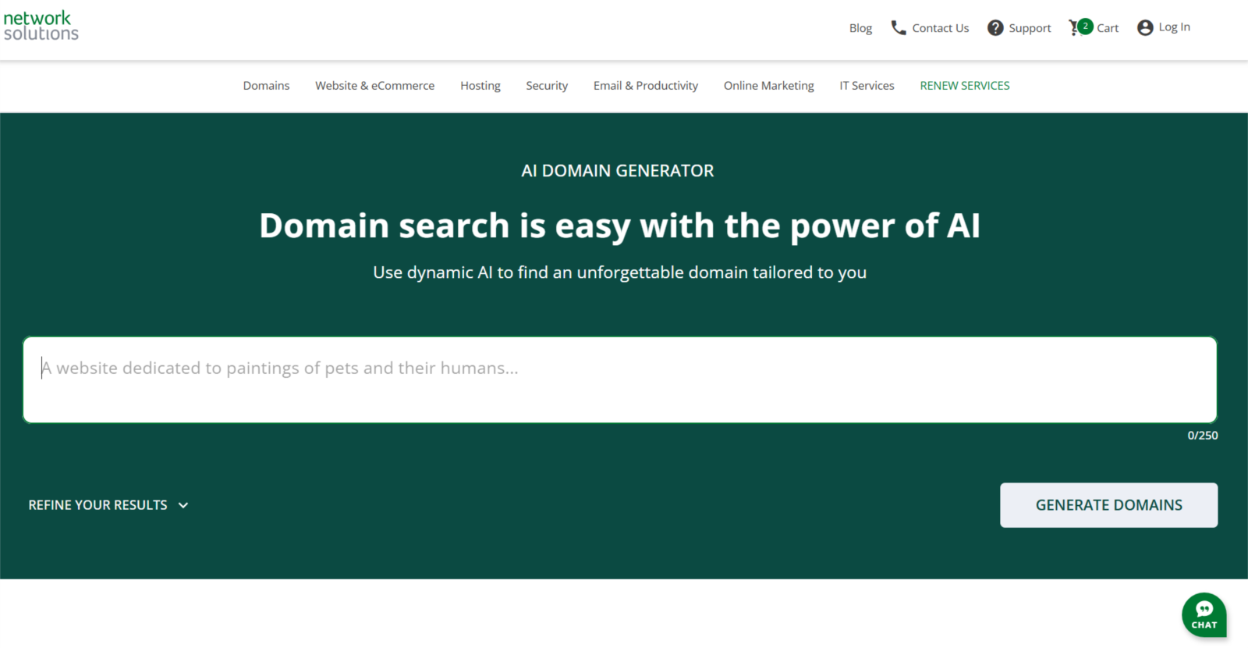Select Website & eCommerce in the navigation
The image size is (1248, 648).
pyautogui.click(x=375, y=86)
